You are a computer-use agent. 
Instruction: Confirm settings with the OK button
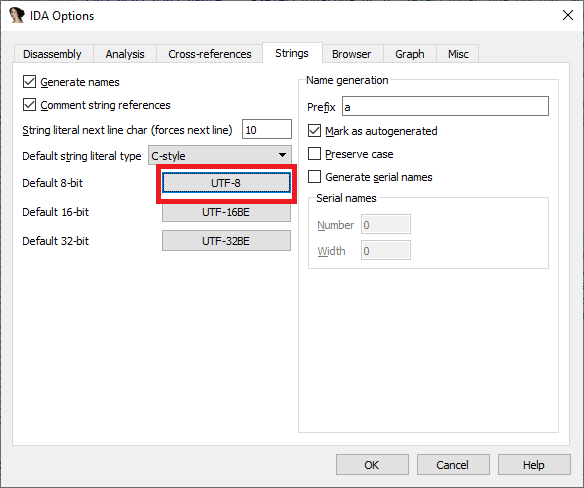(372, 465)
